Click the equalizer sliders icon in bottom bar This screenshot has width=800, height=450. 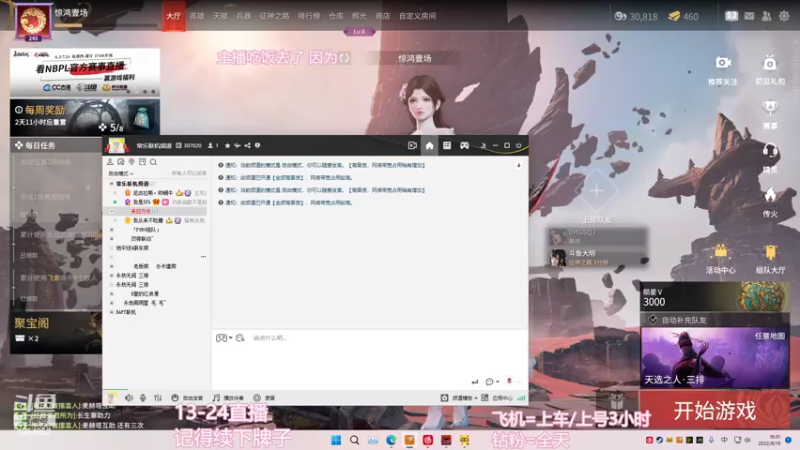coord(158,397)
